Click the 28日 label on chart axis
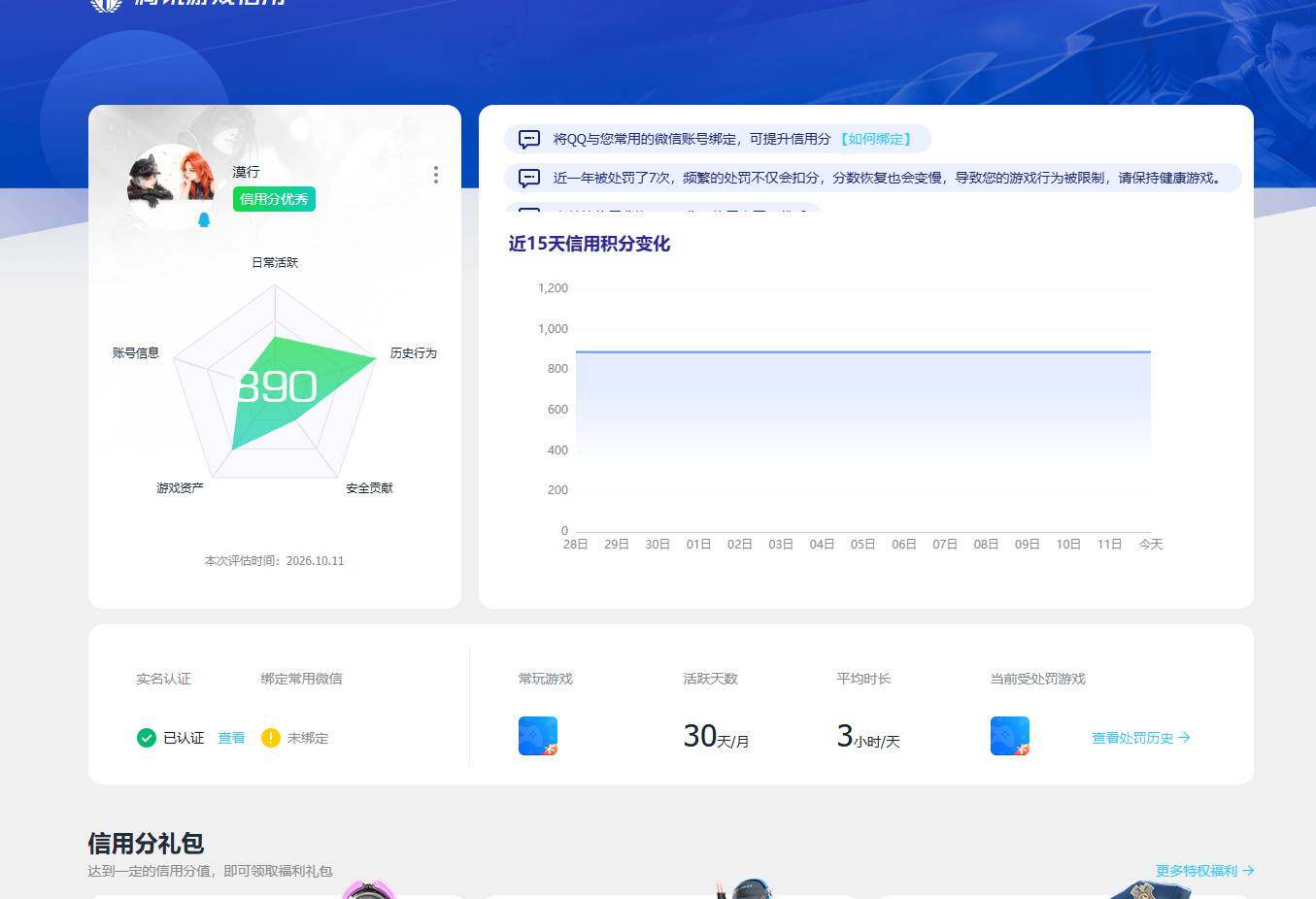The width and height of the screenshot is (1316, 899). pos(576,544)
